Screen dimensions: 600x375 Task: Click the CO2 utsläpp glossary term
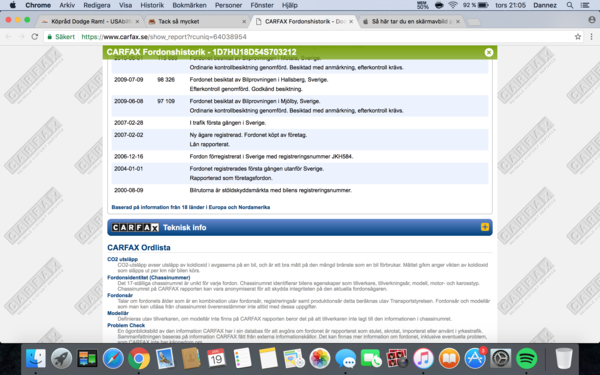tap(122, 259)
